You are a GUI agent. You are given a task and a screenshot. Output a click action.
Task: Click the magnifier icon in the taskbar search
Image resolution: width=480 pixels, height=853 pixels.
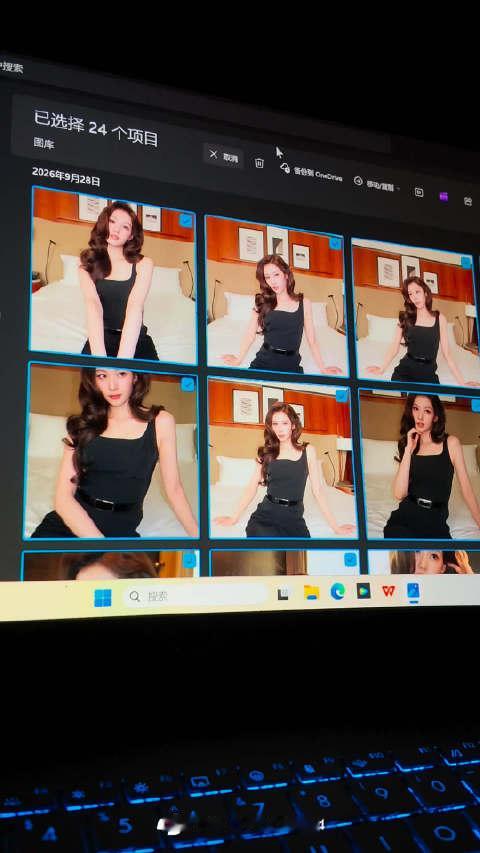click(x=134, y=597)
